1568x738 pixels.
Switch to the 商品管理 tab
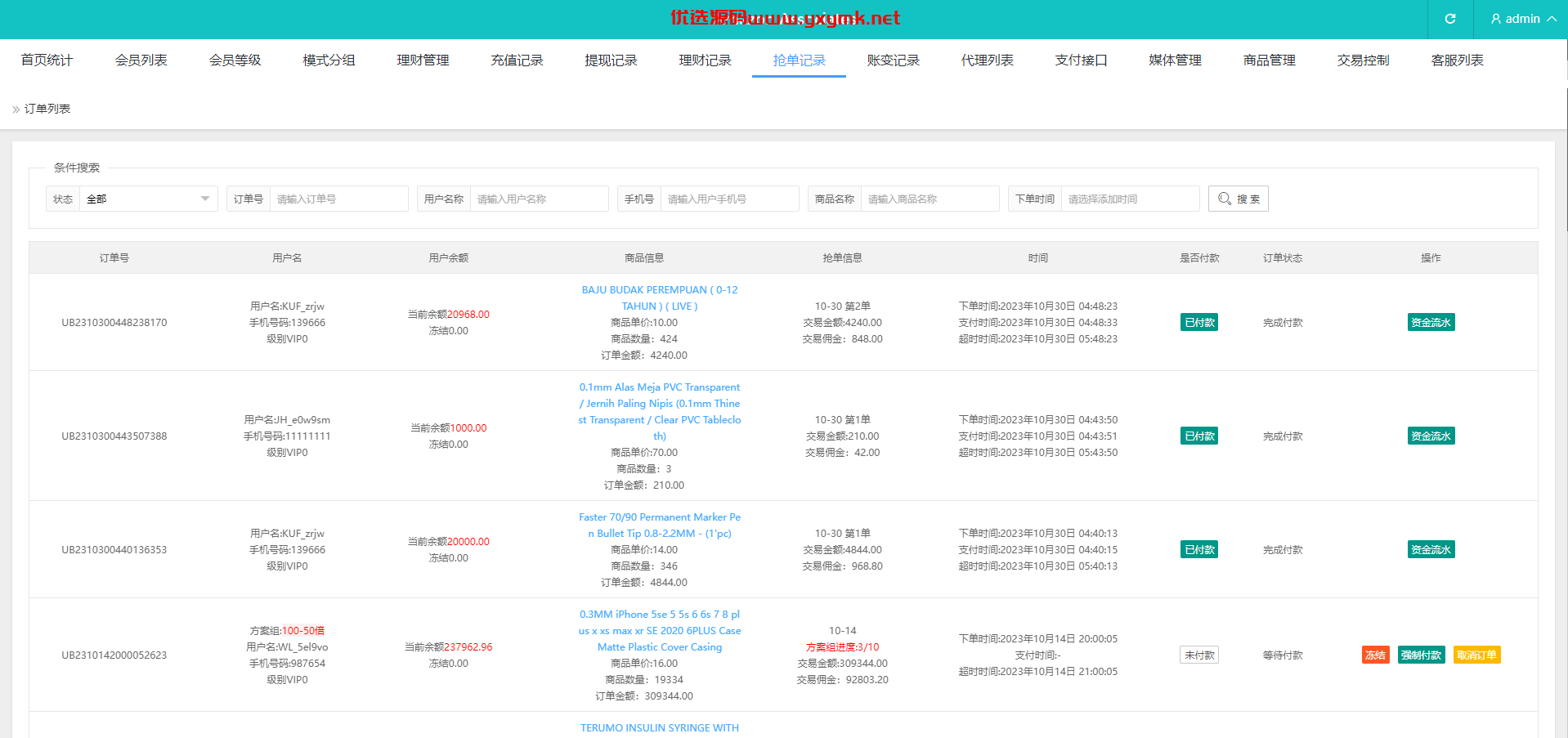pos(1269,60)
